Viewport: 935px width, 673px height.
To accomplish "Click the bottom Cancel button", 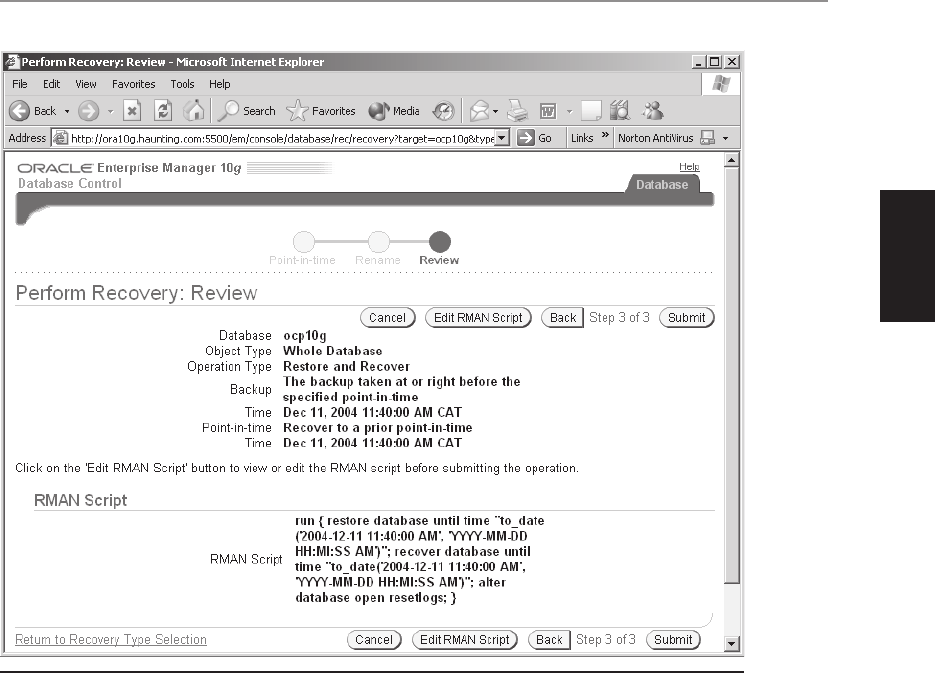I will pos(374,640).
